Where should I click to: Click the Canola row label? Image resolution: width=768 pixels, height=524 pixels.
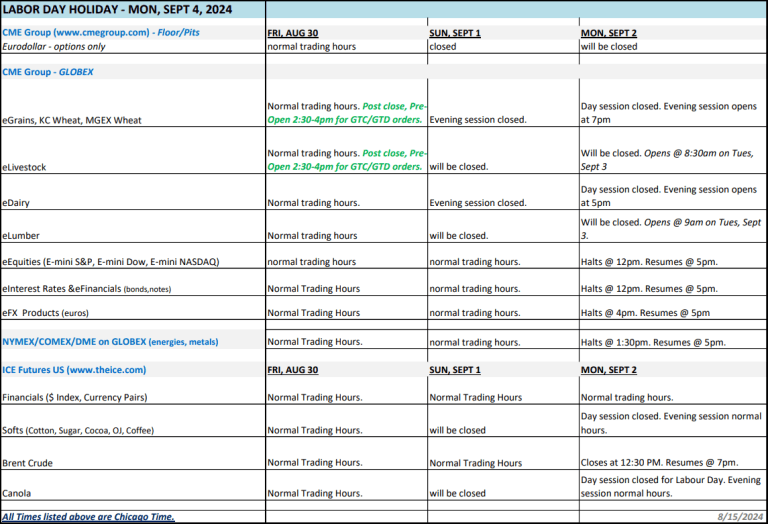18,493
